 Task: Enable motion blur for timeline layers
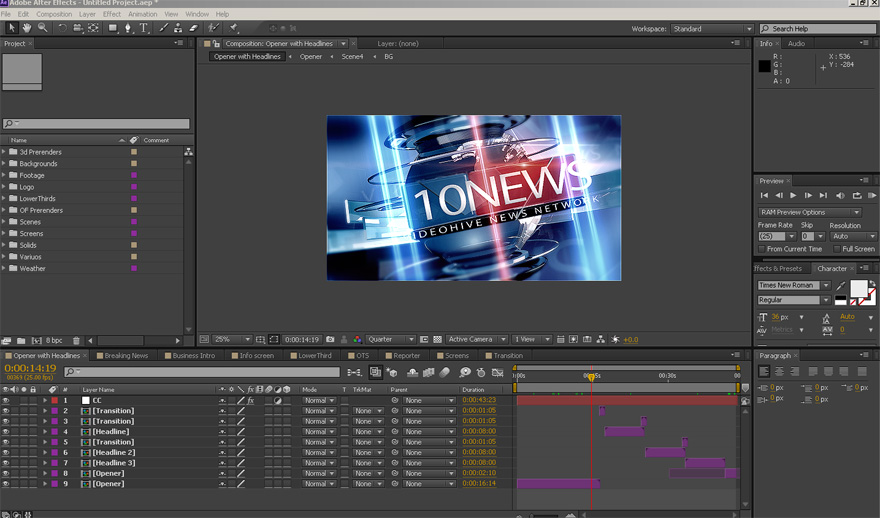(x=444, y=372)
